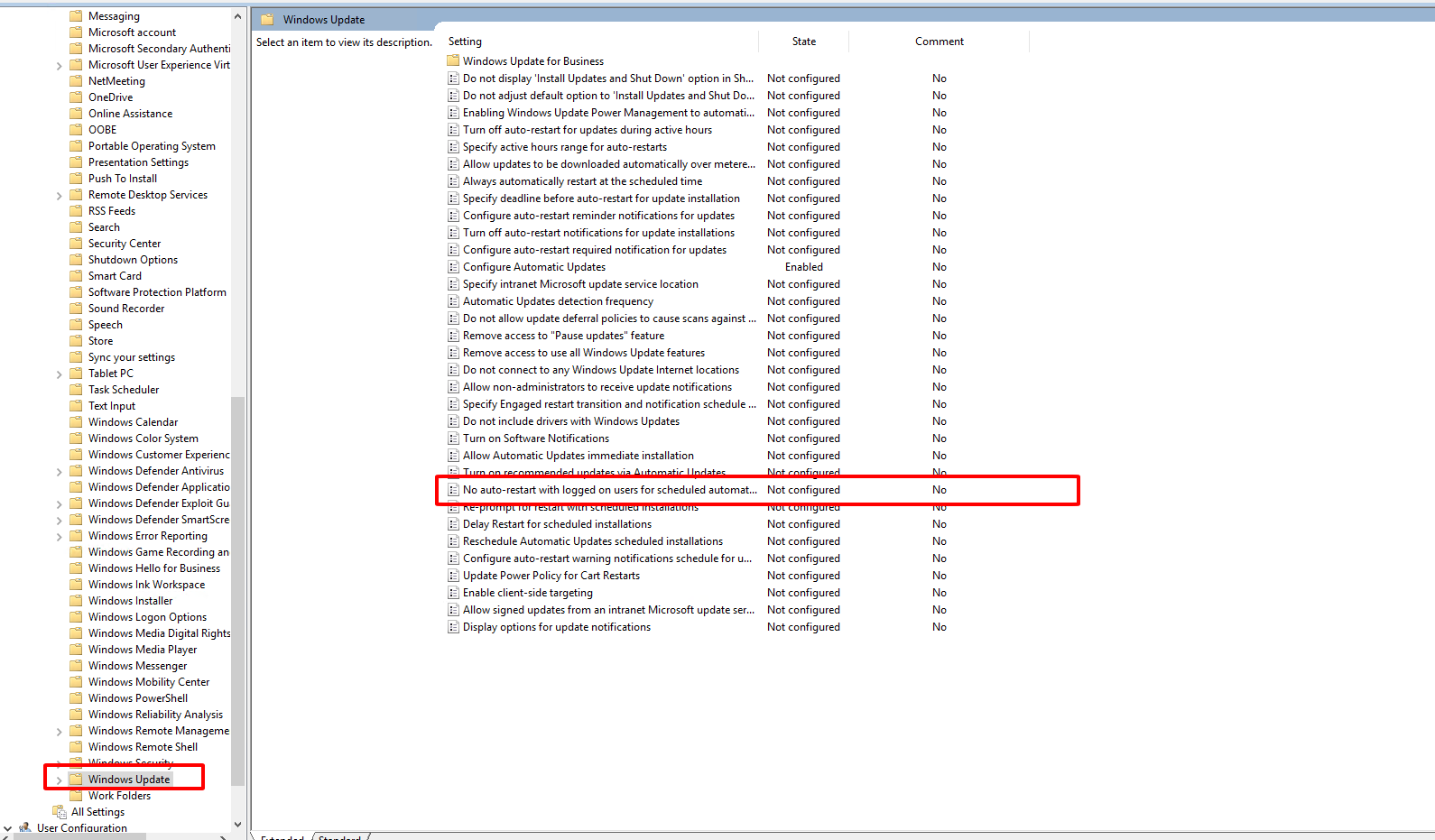This screenshot has height=840, width=1435.
Task: Select the No auto-restart with logged on users policy
Action: (x=609, y=490)
